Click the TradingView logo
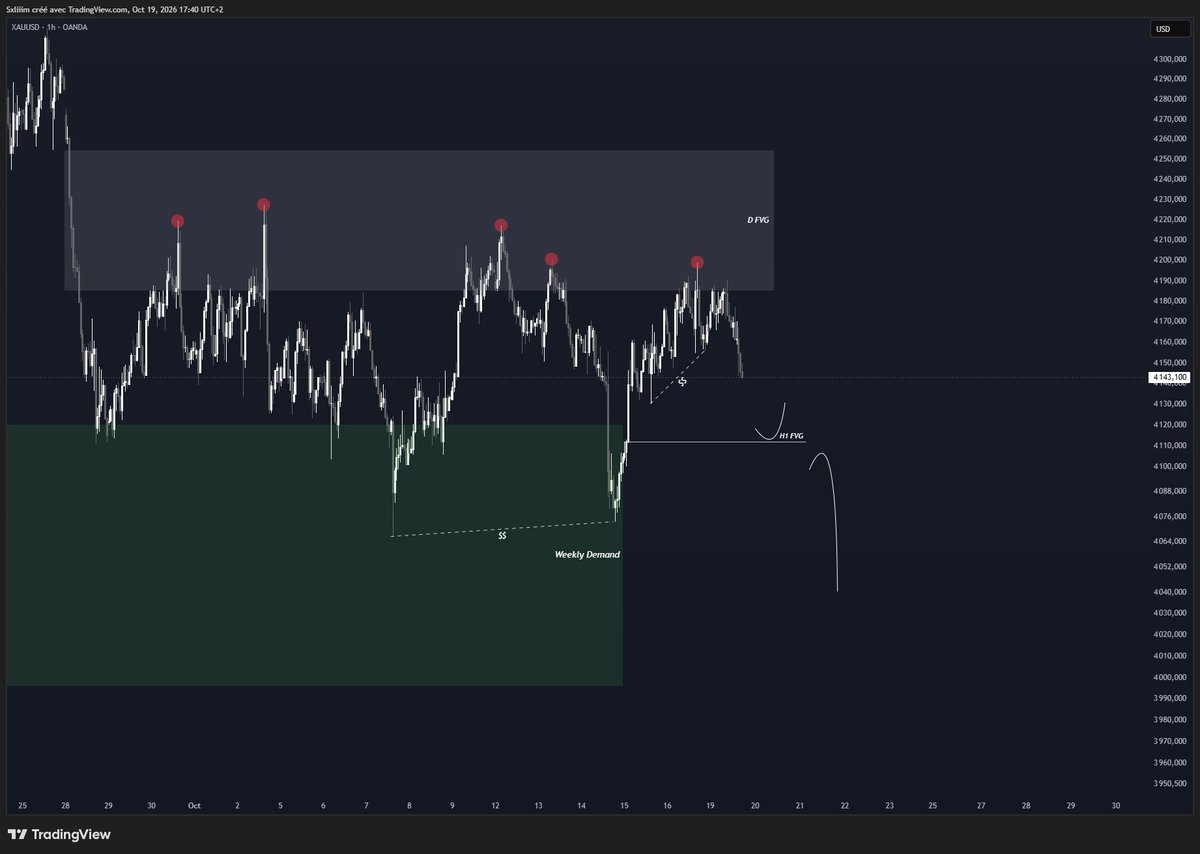This screenshot has height=854, width=1200. [59, 834]
